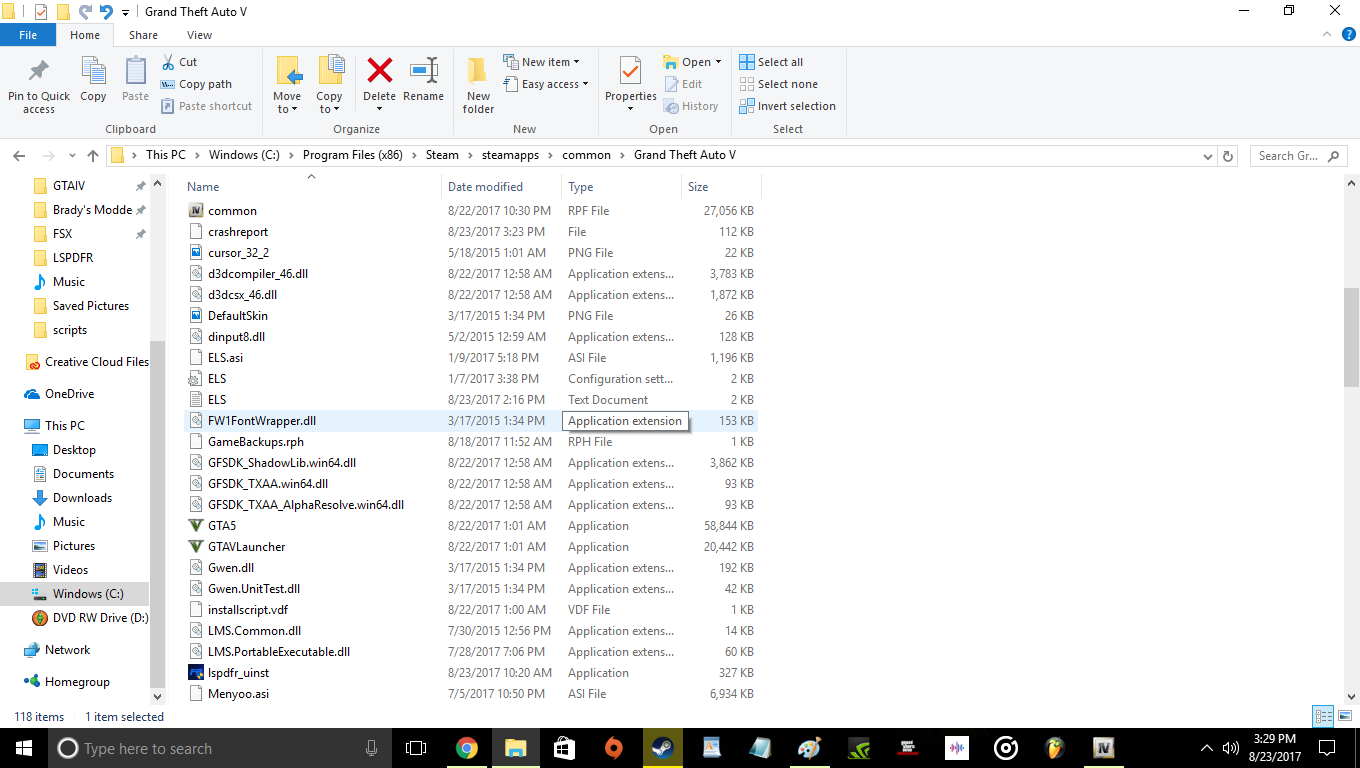The width and height of the screenshot is (1360, 768).
Task: Click Select all in ribbon
Action: (771, 62)
